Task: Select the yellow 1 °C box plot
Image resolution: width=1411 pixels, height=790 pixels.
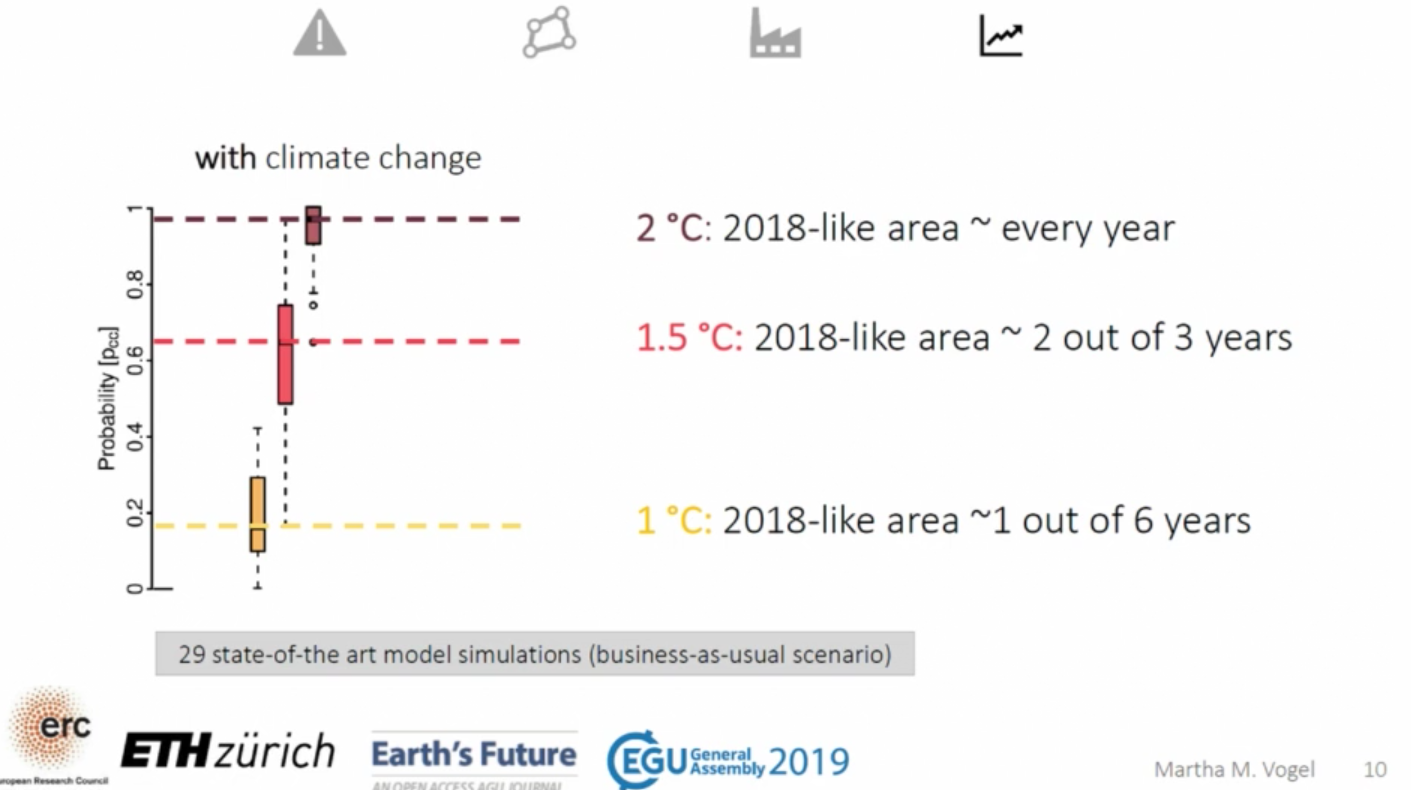Action: [x=258, y=514]
